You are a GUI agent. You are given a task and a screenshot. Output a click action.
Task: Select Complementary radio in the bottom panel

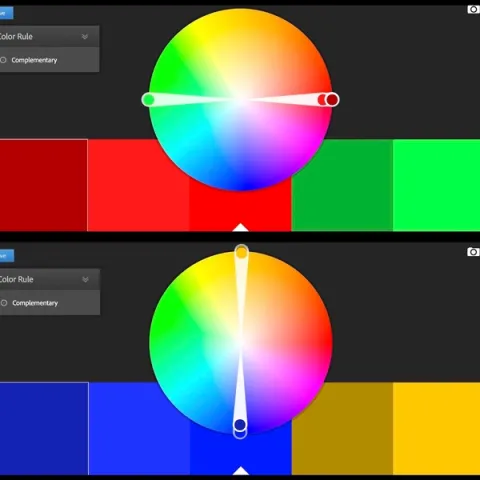point(4,303)
